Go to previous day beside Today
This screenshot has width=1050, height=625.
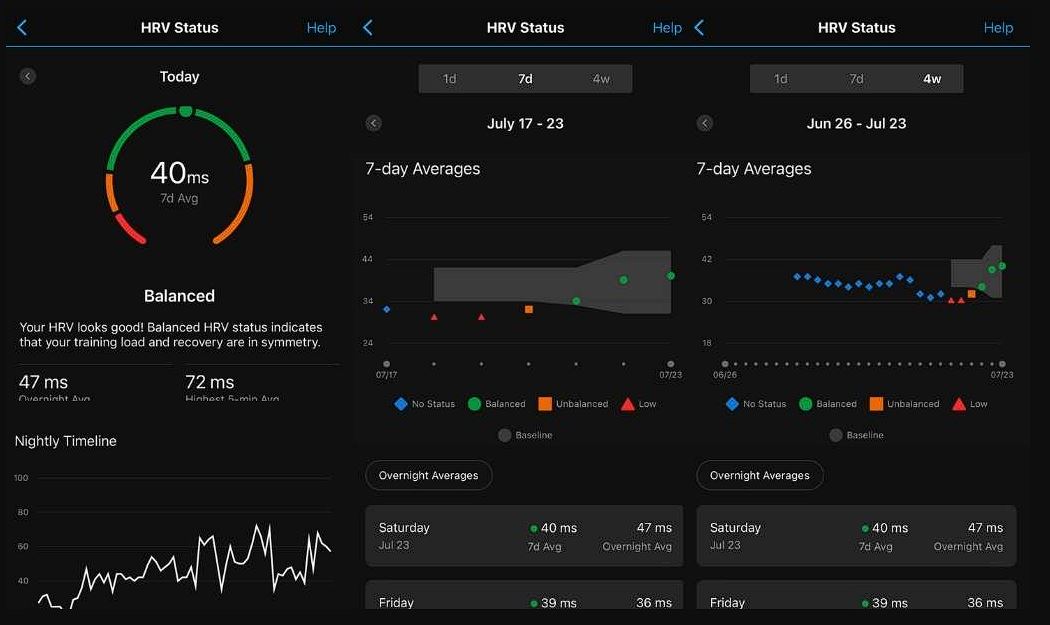pos(27,76)
